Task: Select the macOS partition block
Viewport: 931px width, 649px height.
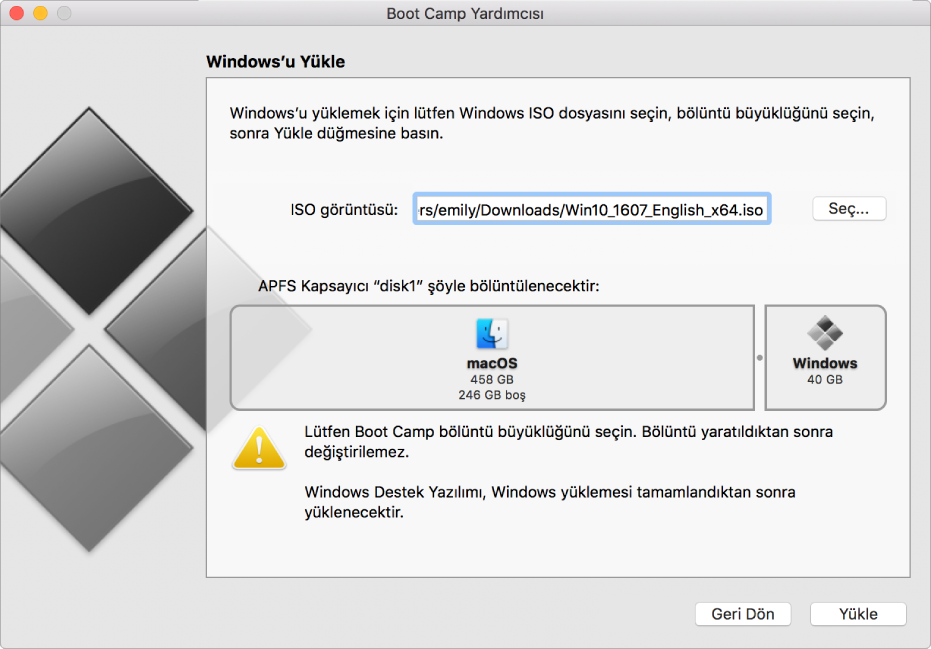Action: pos(492,357)
